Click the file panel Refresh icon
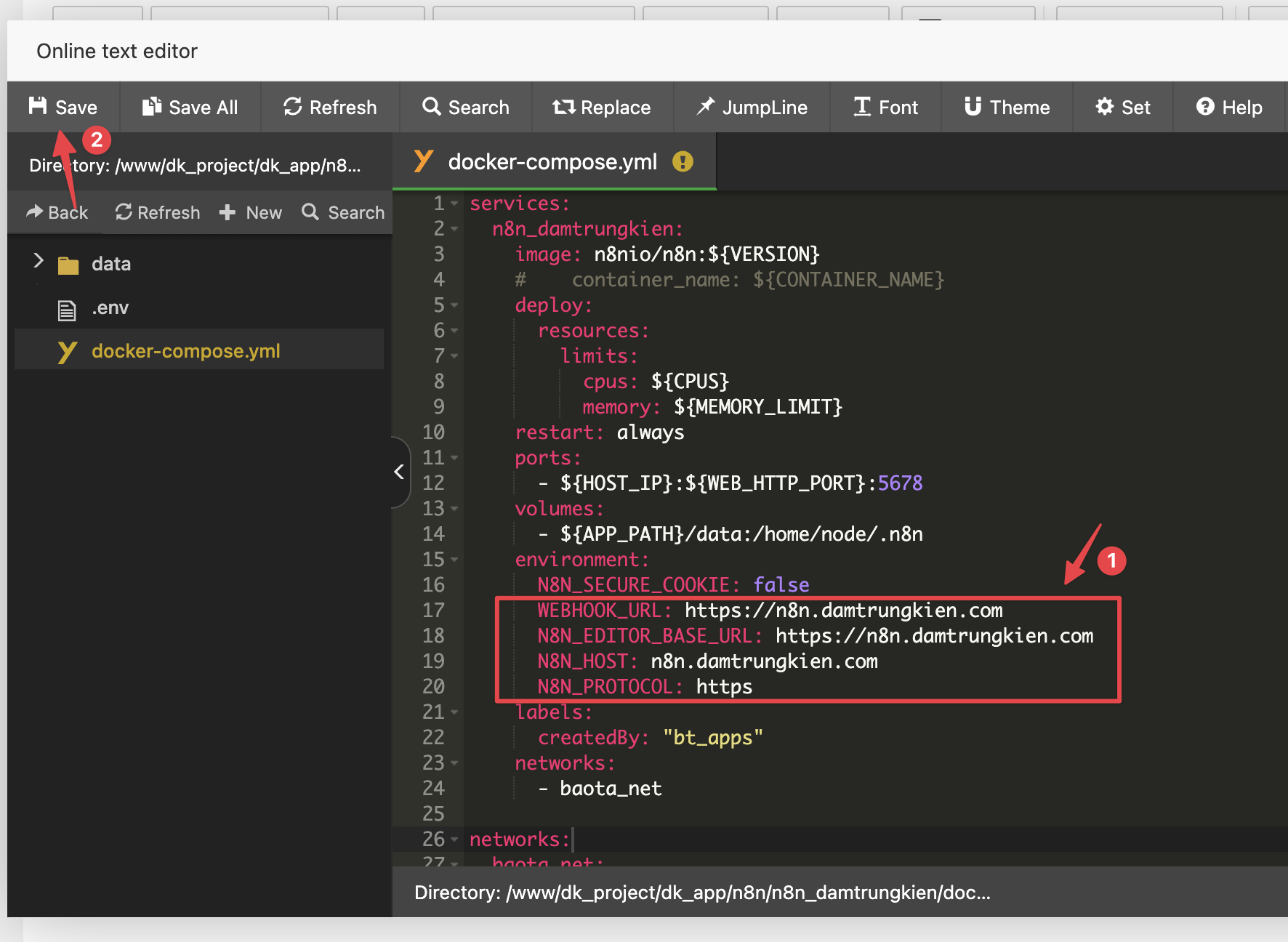Image resolution: width=1288 pixels, height=942 pixels. coord(124,212)
